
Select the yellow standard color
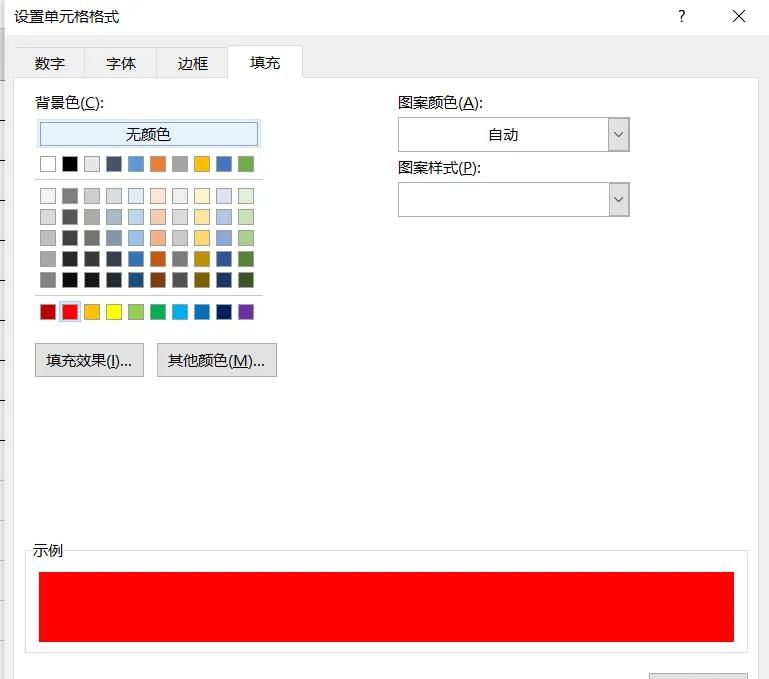click(x=114, y=312)
